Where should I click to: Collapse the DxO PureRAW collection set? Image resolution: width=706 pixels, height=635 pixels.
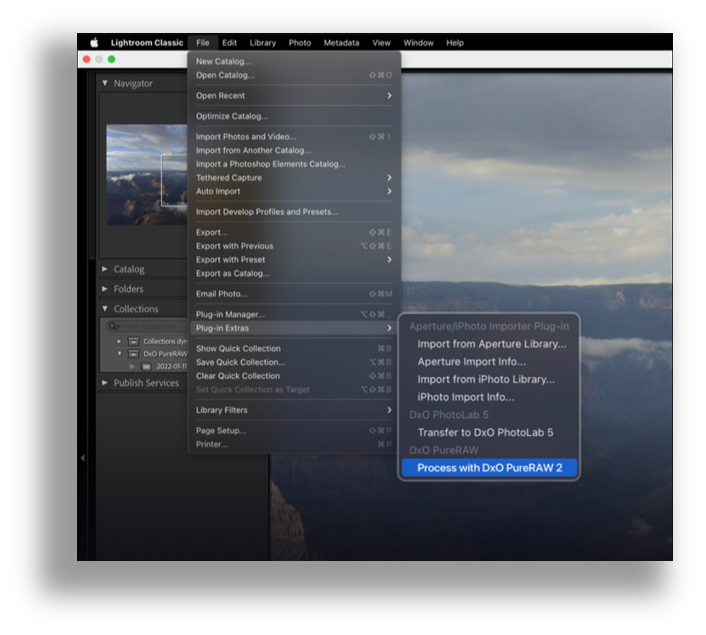(x=119, y=354)
